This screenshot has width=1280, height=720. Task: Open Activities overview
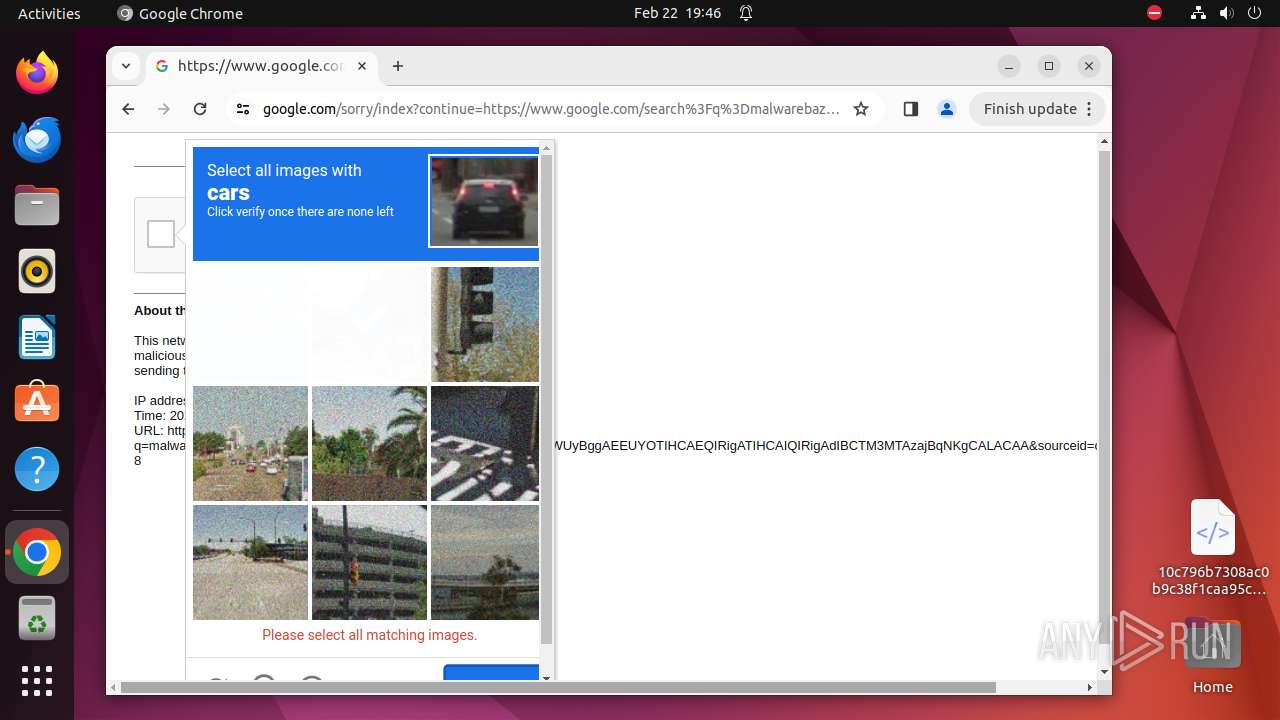tap(49, 13)
